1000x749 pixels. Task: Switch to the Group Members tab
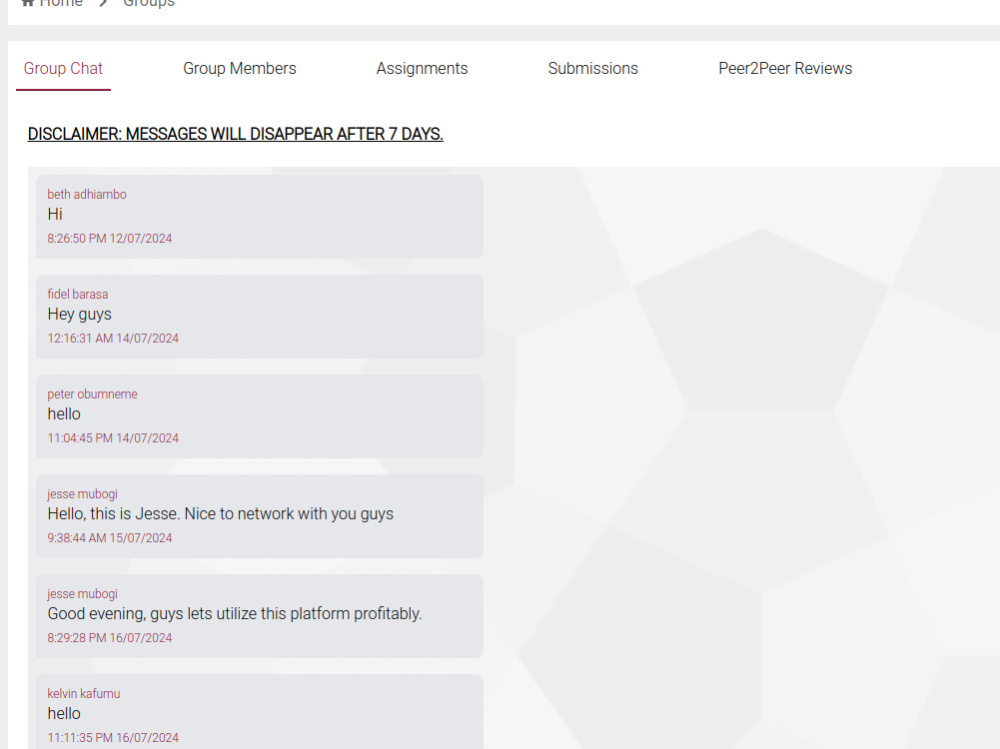click(240, 69)
